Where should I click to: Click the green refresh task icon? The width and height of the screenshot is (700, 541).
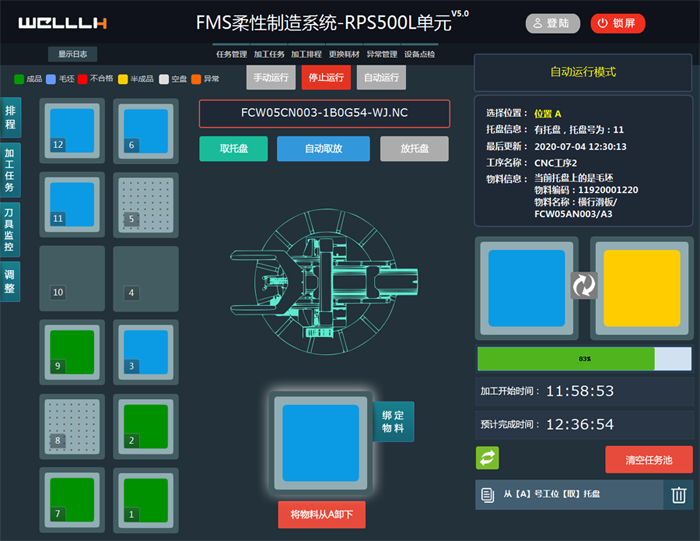tap(487, 458)
